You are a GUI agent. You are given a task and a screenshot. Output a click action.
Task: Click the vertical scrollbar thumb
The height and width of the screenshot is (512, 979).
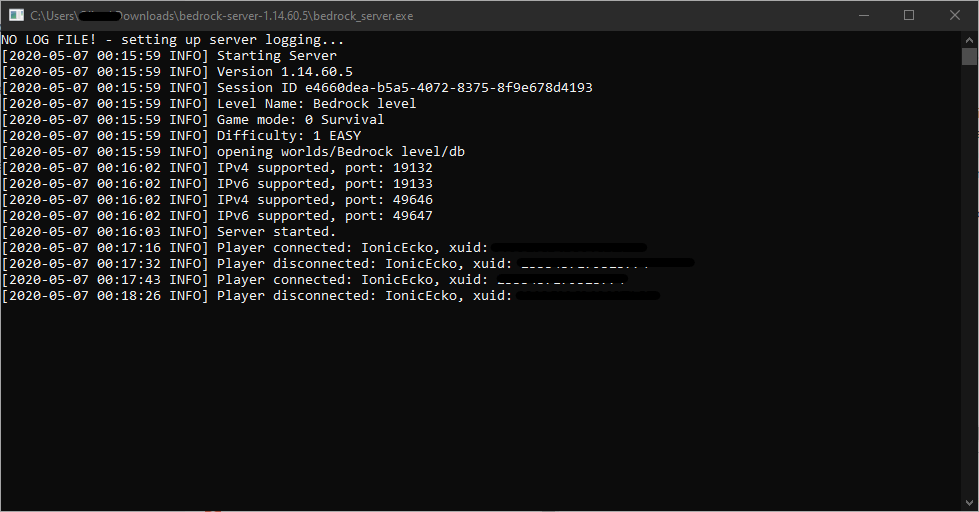969,56
